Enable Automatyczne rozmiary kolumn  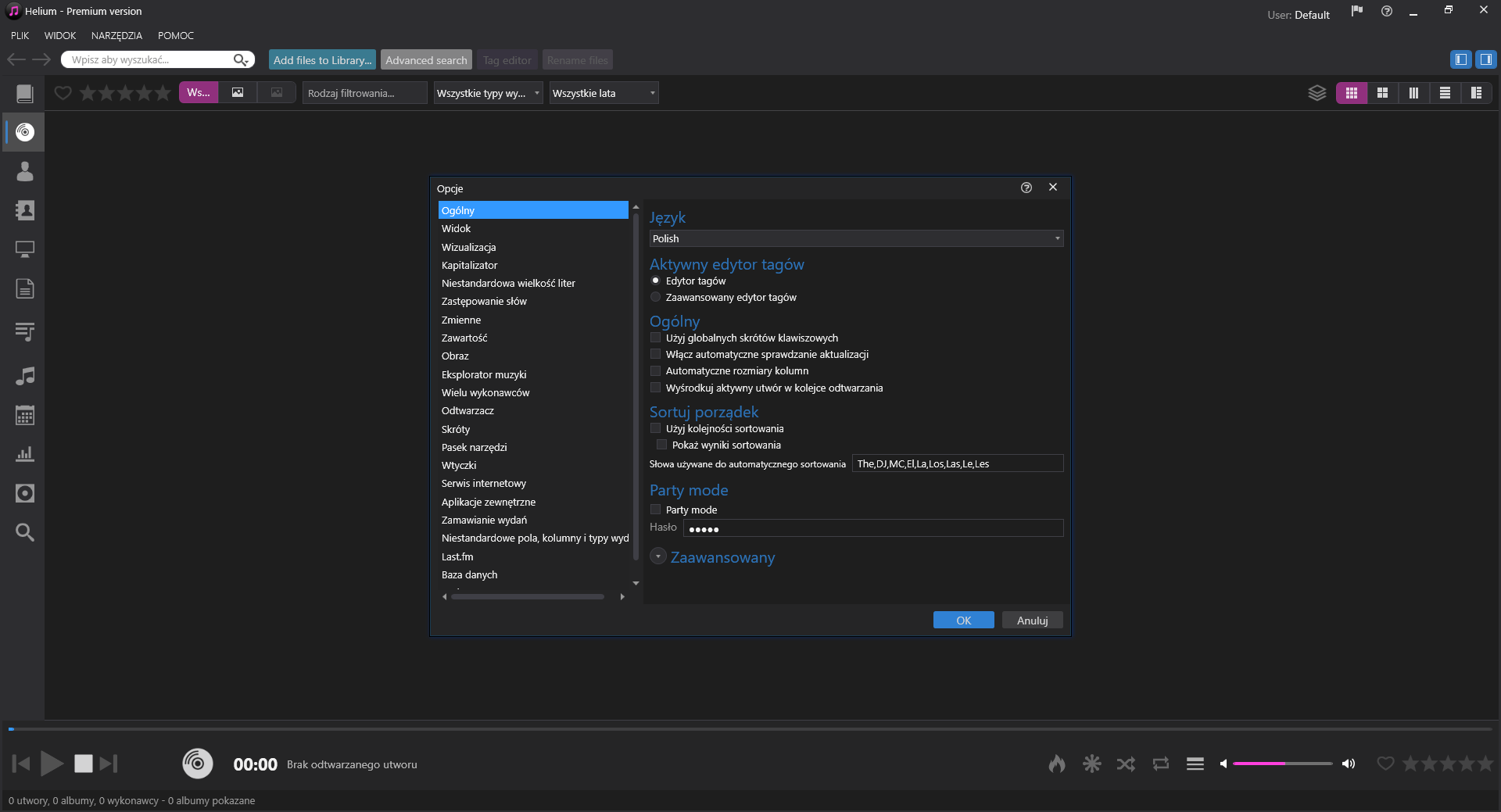(x=656, y=370)
